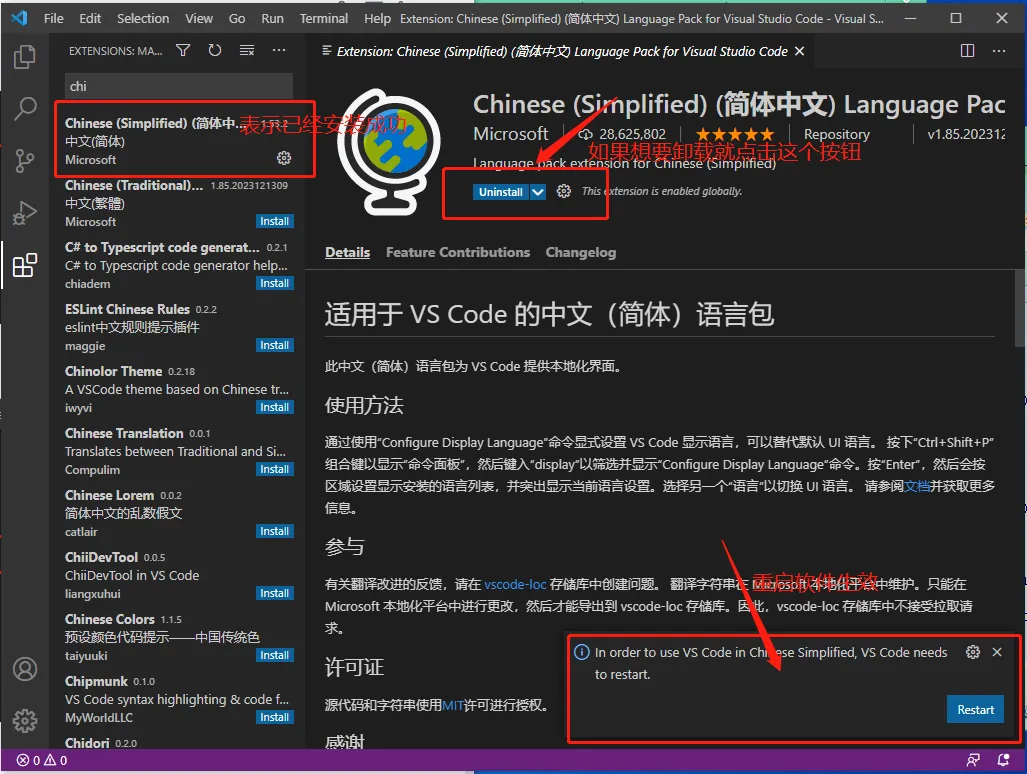Click the Restart button
The width and height of the screenshot is (1027, 774).
(975, 710)
